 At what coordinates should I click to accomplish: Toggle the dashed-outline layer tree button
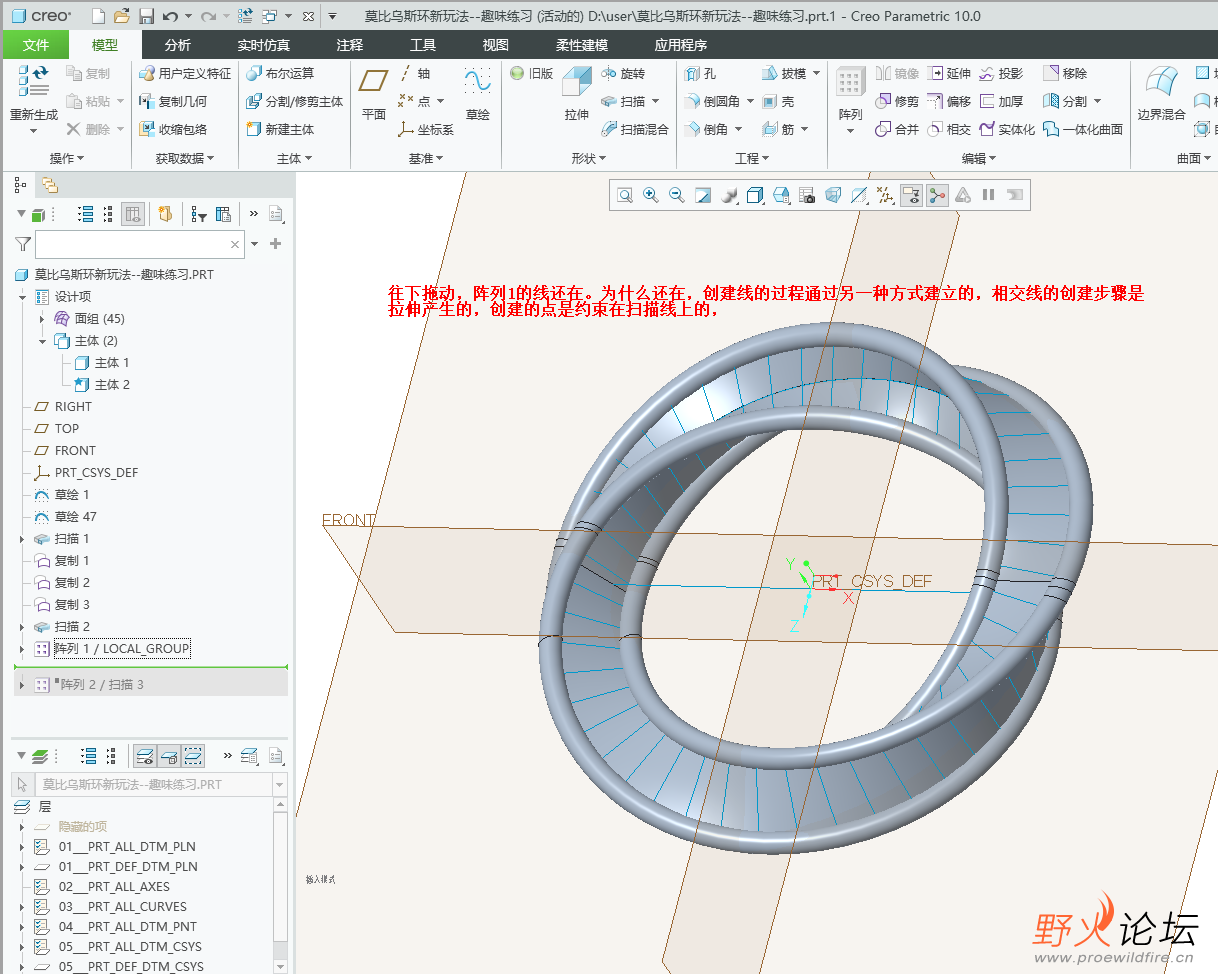click(193, 755)
